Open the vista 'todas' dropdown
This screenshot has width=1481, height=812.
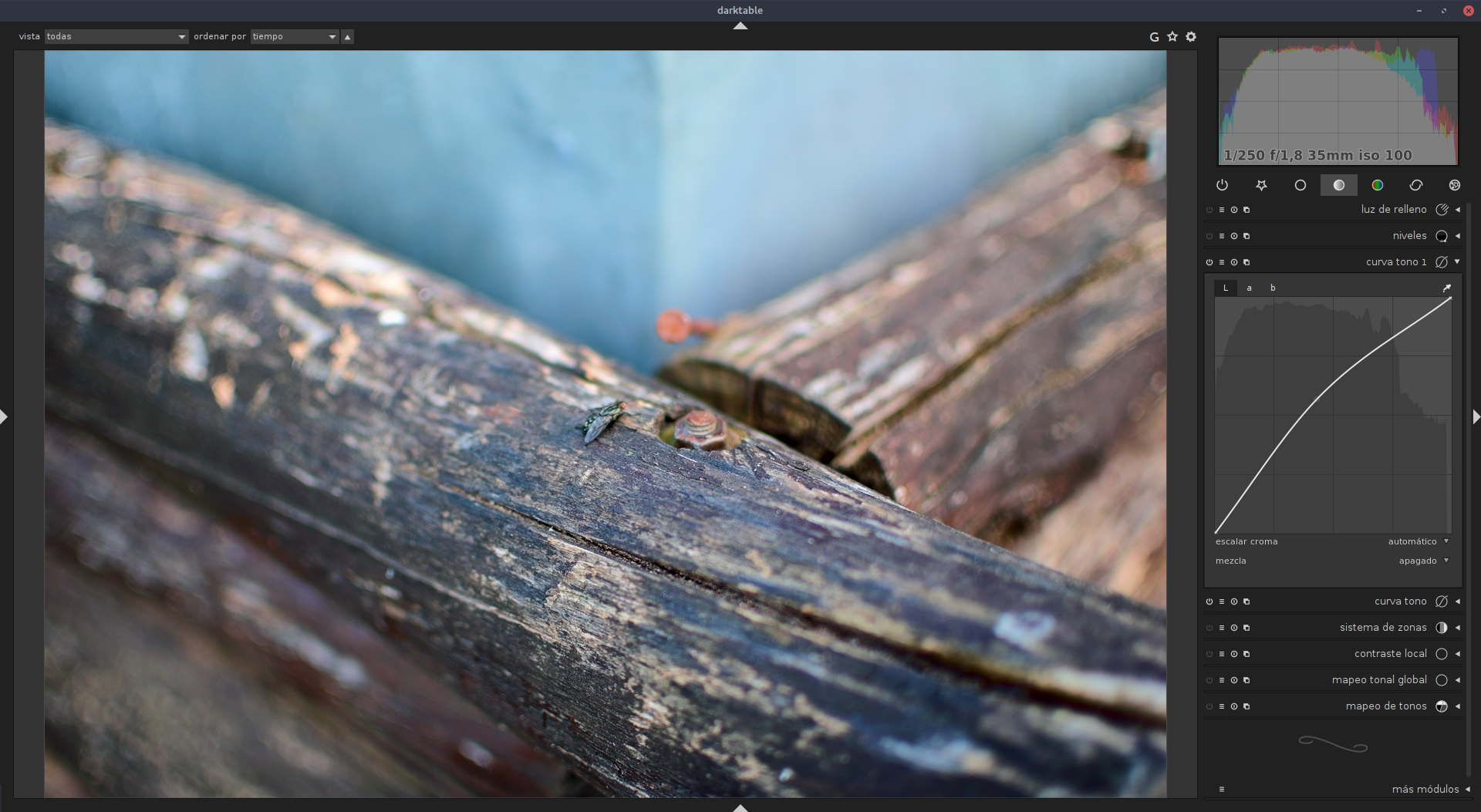coord(116,36)
